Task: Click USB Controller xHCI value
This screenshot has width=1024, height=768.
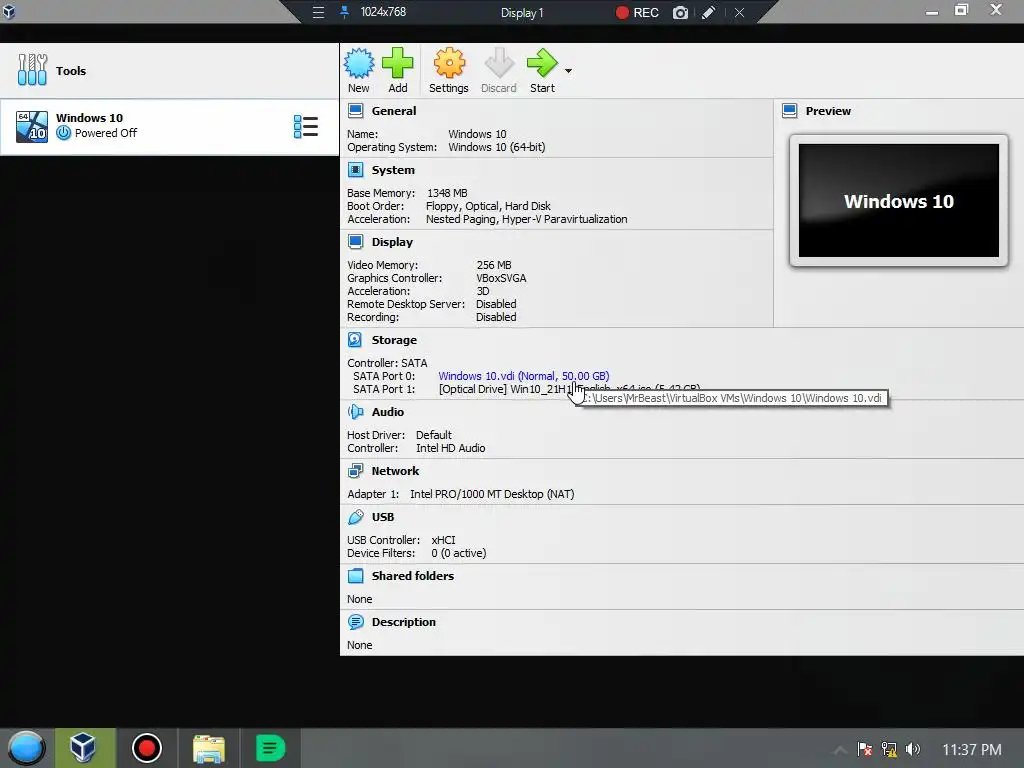Action: (x=443, y=540)
